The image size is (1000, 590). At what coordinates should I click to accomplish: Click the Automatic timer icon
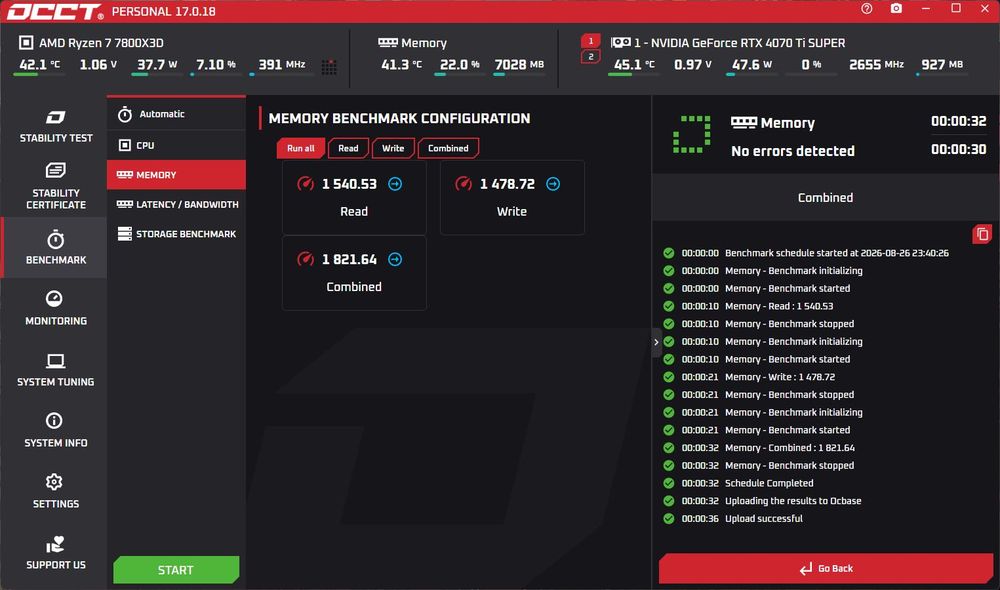[x=125, y=114]
